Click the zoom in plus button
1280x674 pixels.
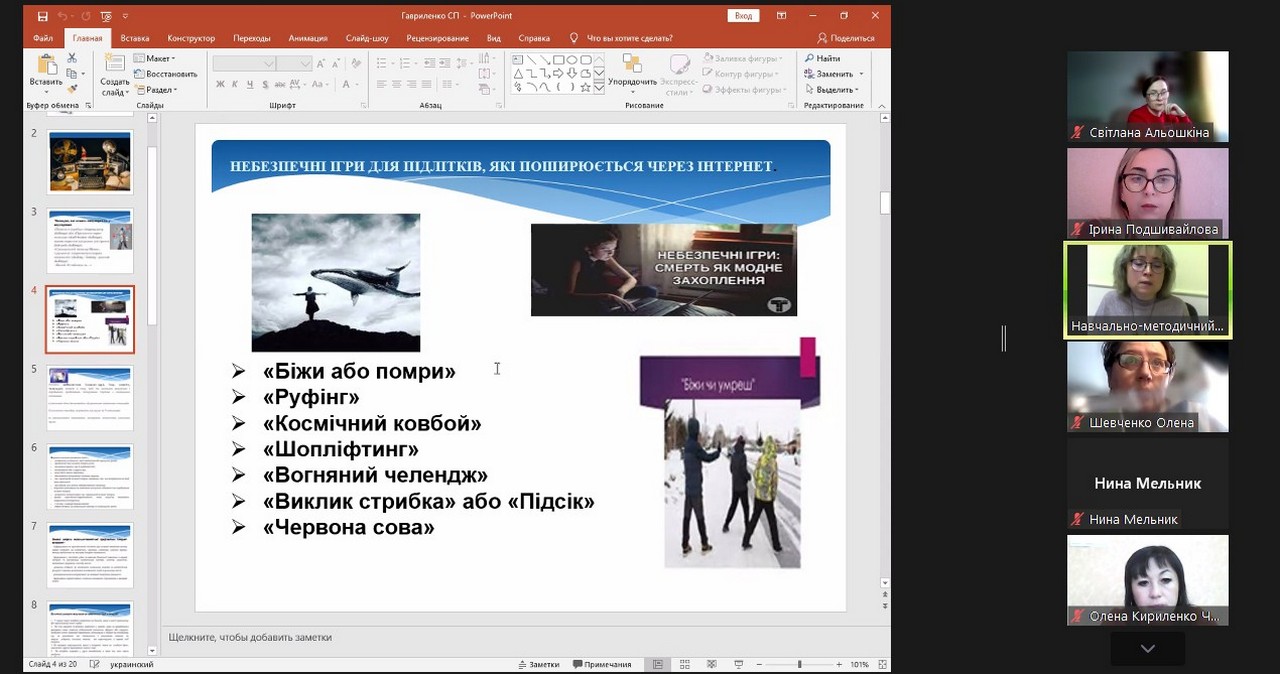(838, 664)
